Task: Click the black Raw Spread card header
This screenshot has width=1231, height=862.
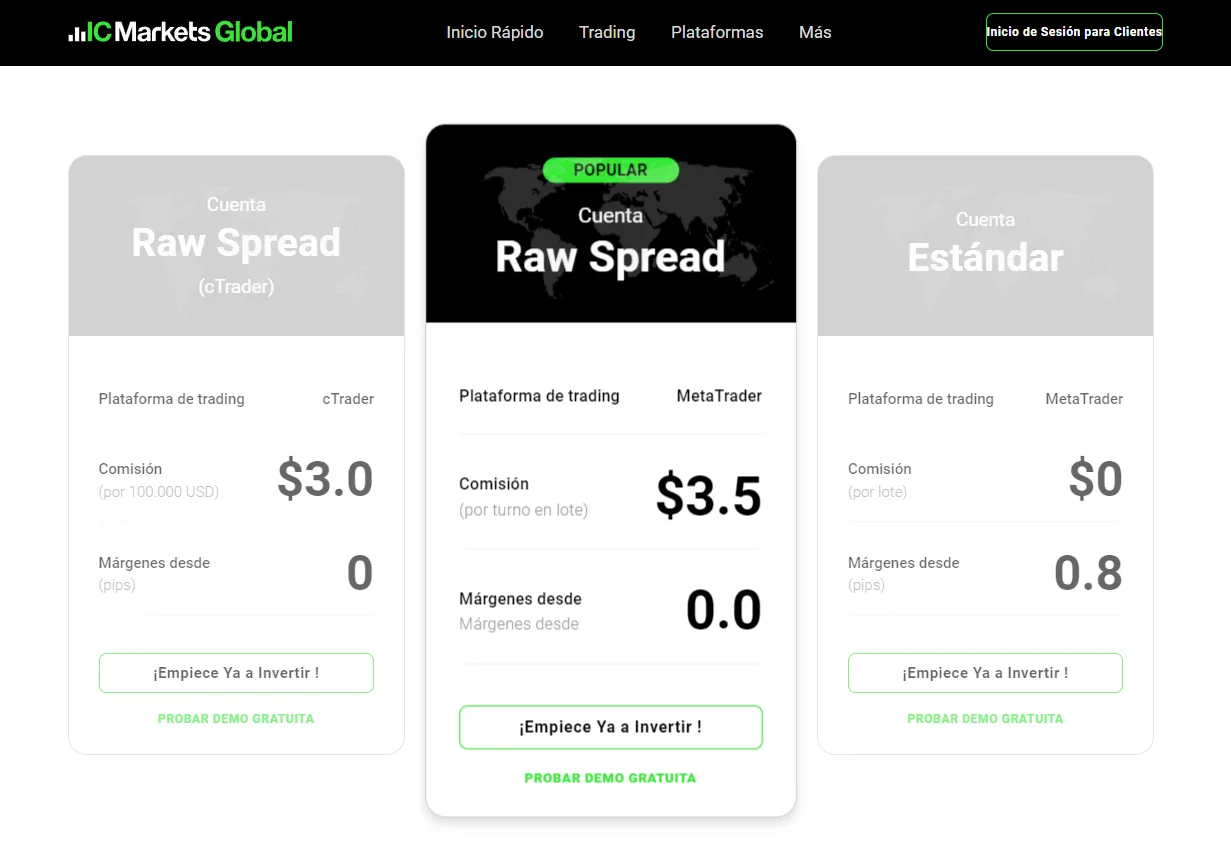Action: pyautogui.click(x=611, y=224)
